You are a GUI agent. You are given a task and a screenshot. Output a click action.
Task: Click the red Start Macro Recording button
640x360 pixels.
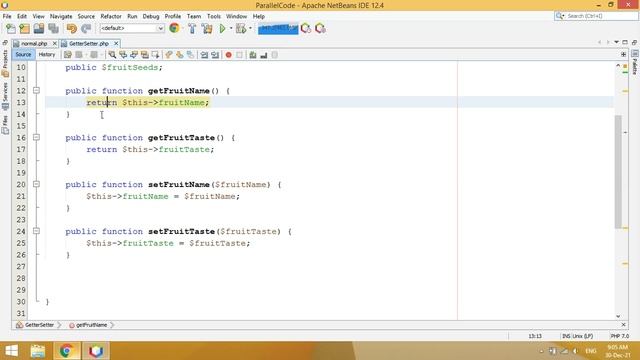tap(229, 55)
